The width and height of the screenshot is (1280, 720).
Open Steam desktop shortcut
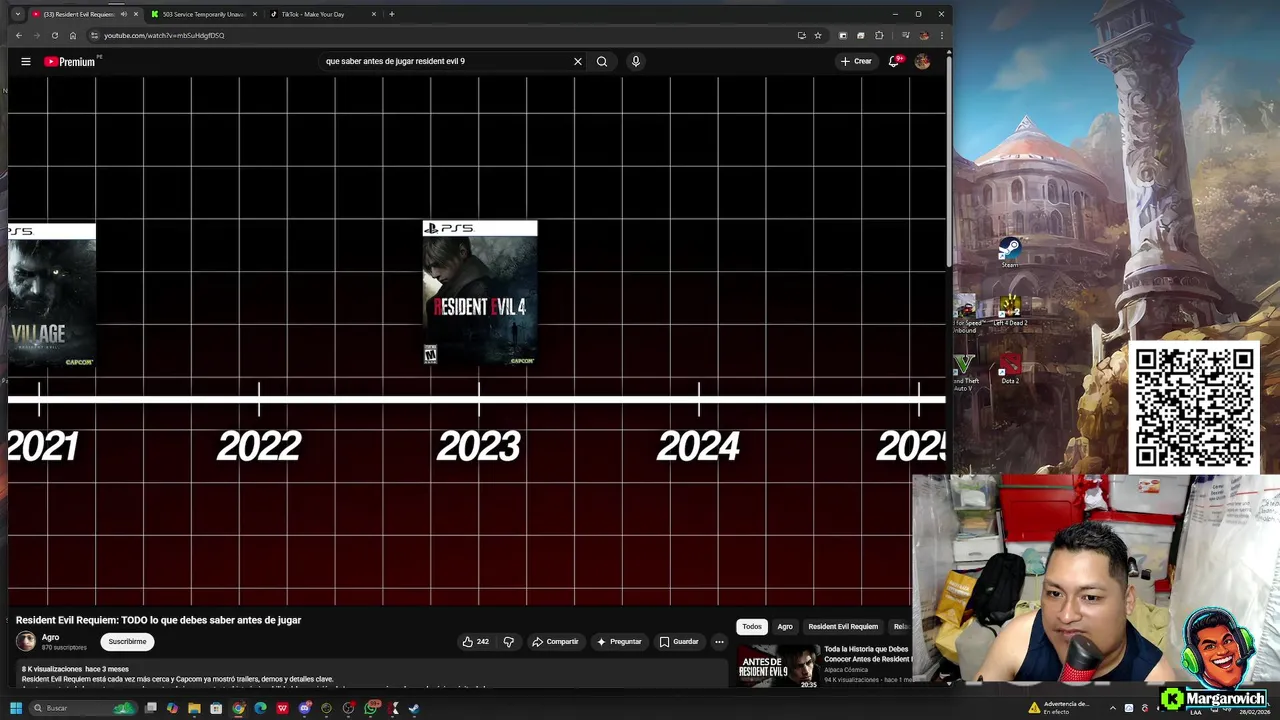point(1010,252)
